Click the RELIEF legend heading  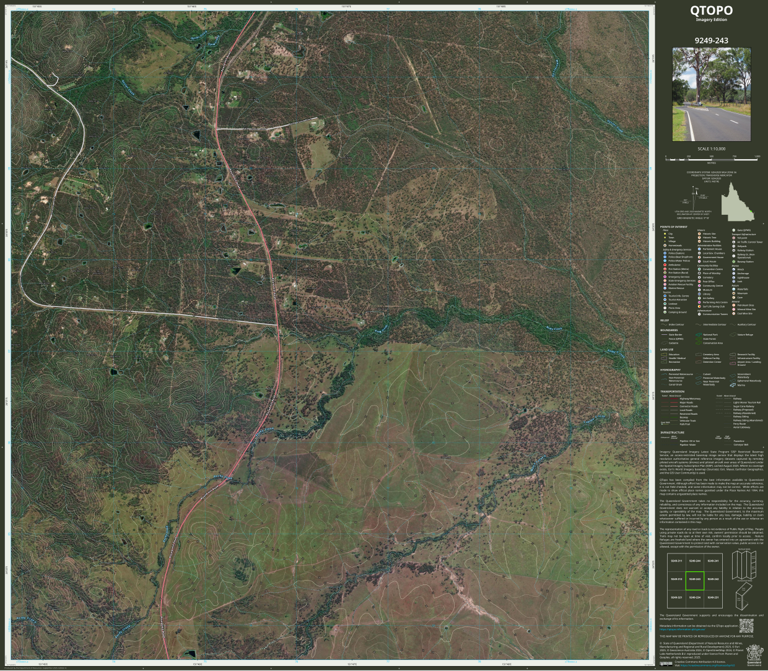click(665, 320)
